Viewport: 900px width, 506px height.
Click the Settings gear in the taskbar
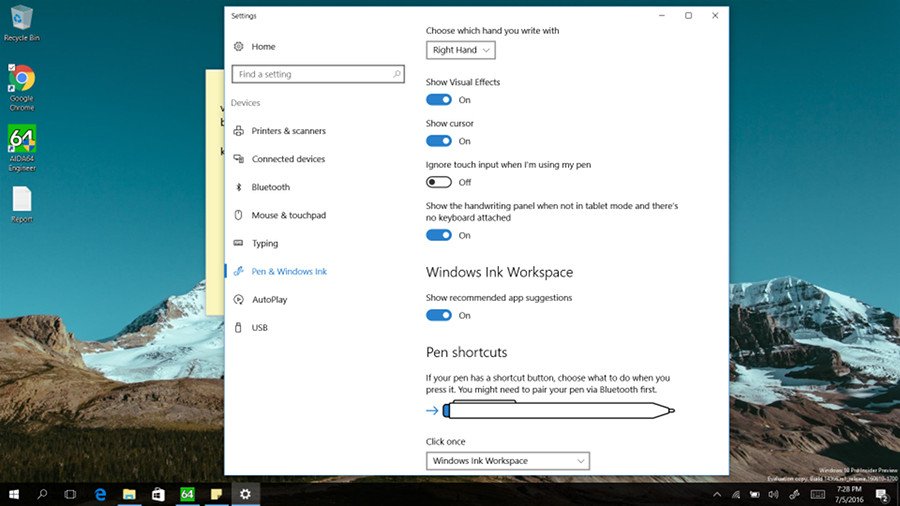click(245, 494)
